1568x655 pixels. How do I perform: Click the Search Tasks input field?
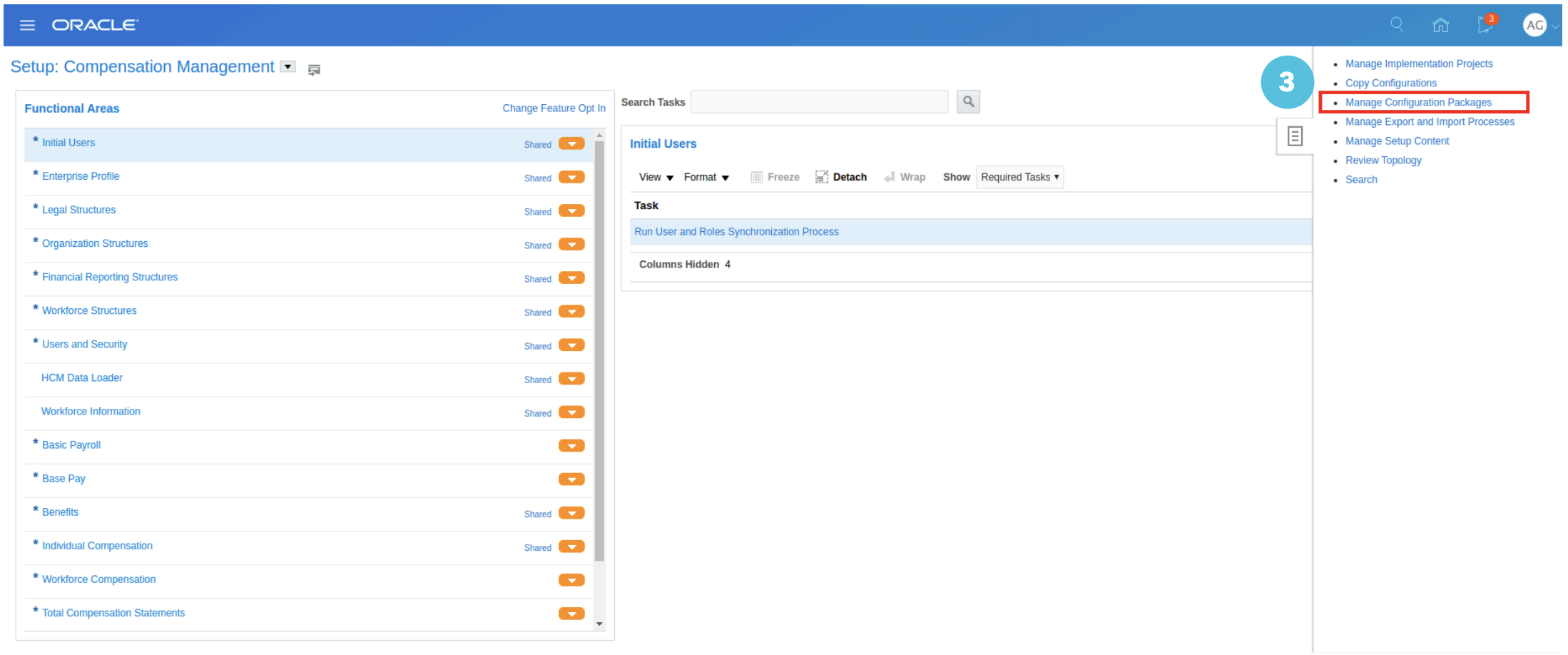[x=819, y=102]
